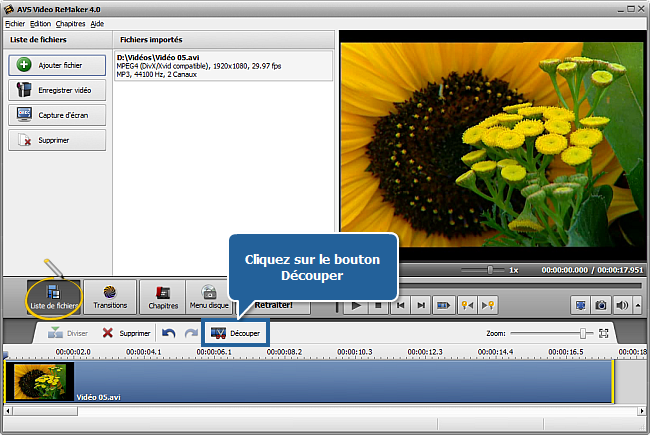Click the Ajouter fichier button
650x435 pixels.
click(x=57, y=64)
